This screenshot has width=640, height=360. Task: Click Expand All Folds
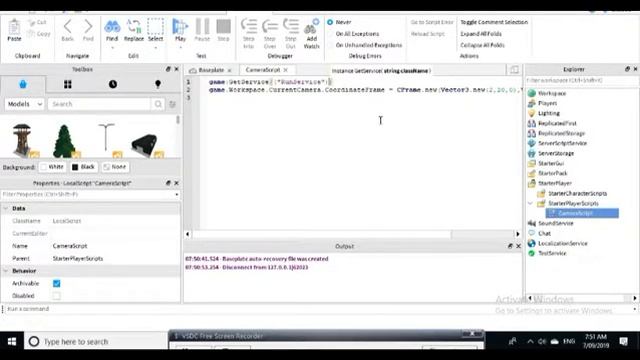pyautogui.click(x=481, y=34)
